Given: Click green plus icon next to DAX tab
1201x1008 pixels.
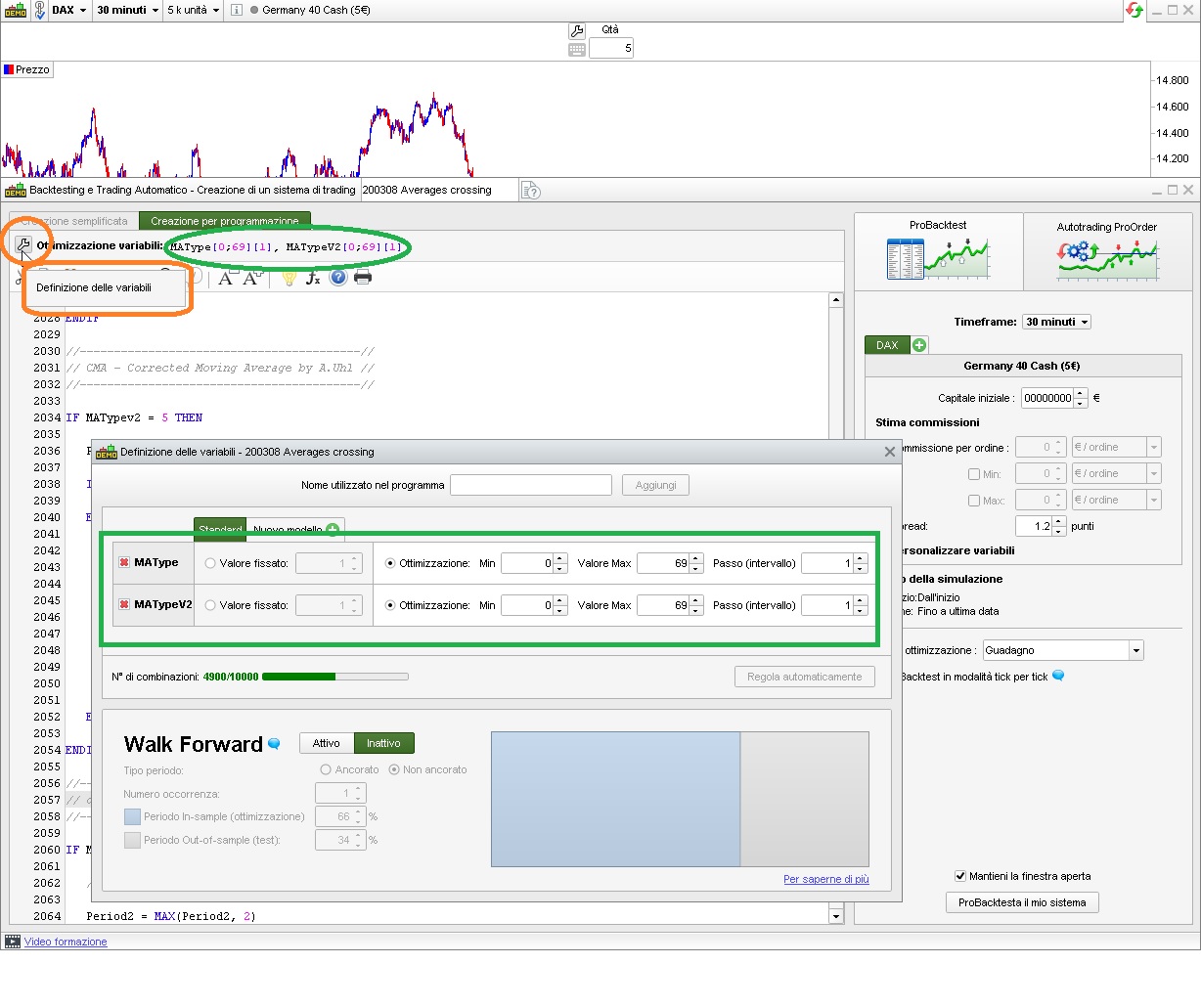Looking at the screenshot, I should (x=919, y=345).
